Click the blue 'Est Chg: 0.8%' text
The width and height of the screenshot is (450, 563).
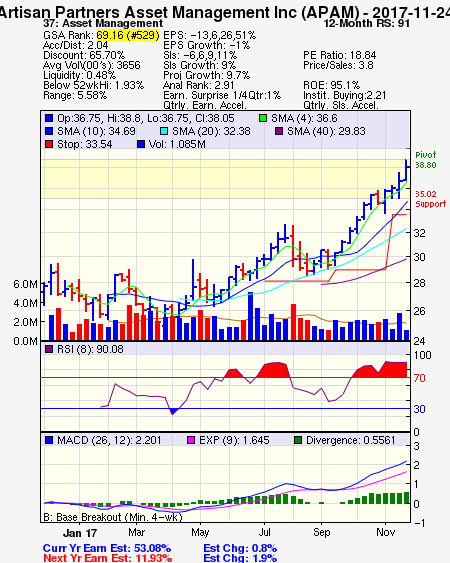(240, 548)
